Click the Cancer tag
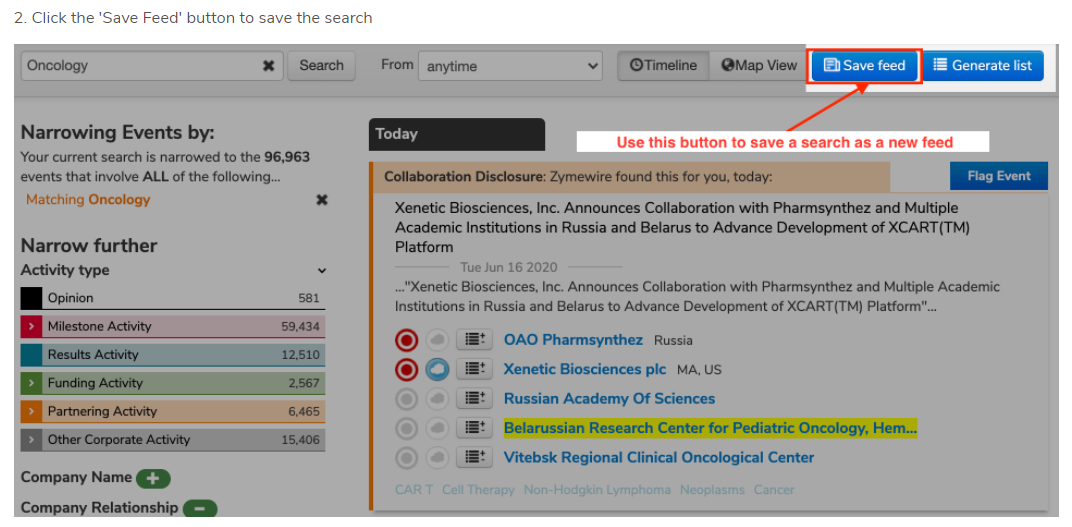1072x527 pixels. click(774, 490)
